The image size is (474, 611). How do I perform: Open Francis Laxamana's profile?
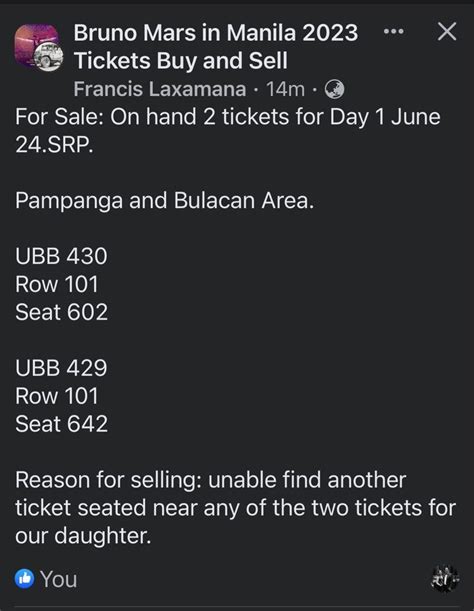pos(160,89)
